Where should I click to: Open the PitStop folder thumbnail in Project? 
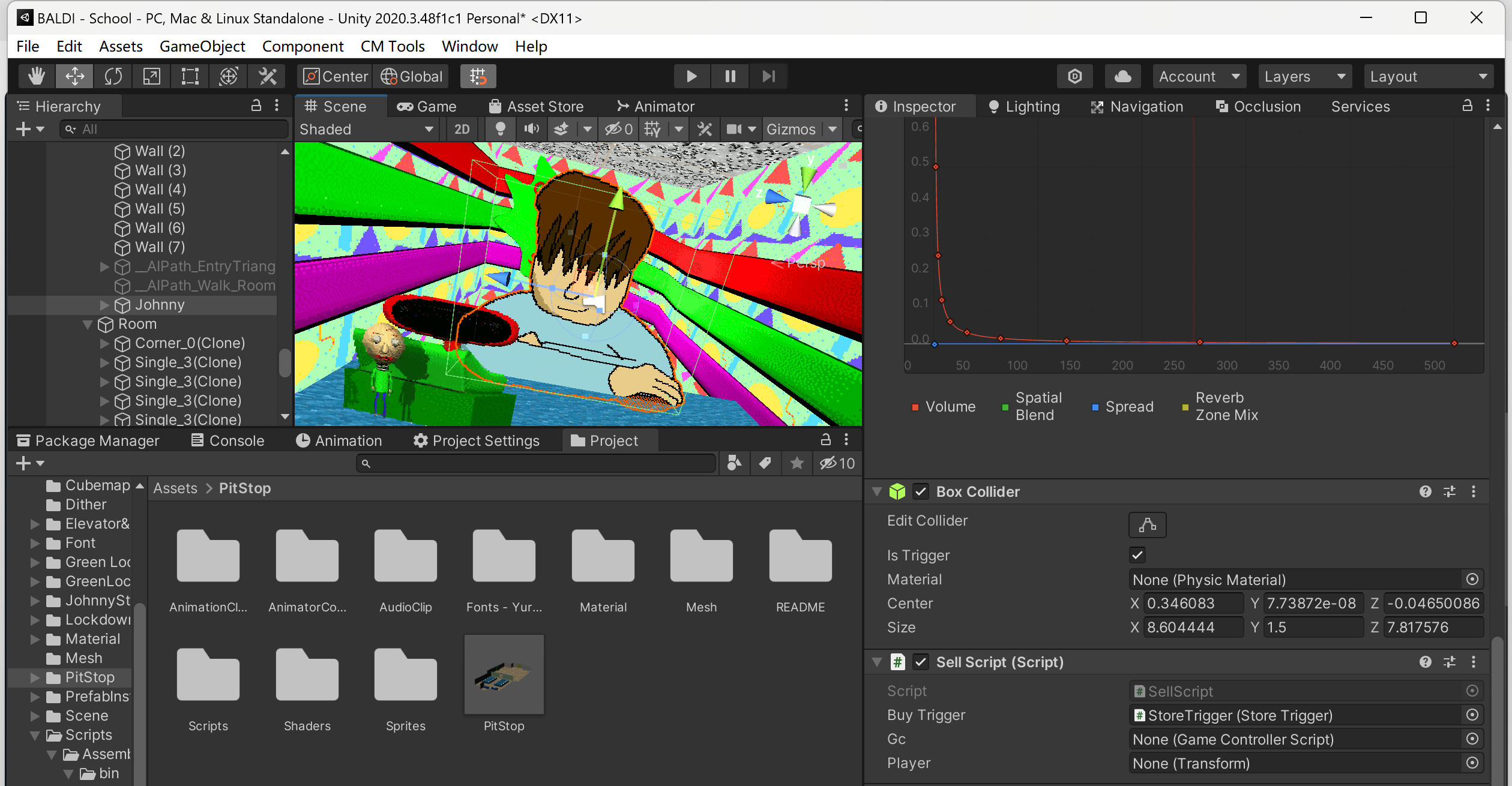click(x=504, y=674)
